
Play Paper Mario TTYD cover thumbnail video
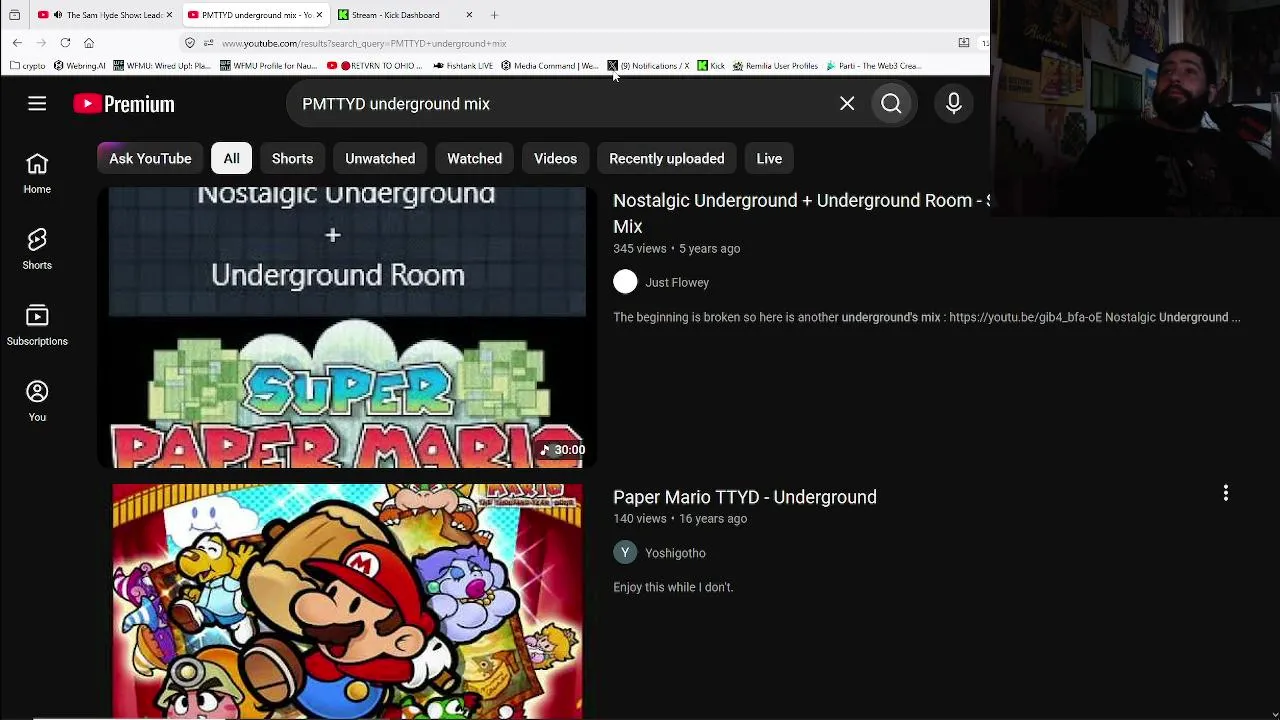pos(347,602)
